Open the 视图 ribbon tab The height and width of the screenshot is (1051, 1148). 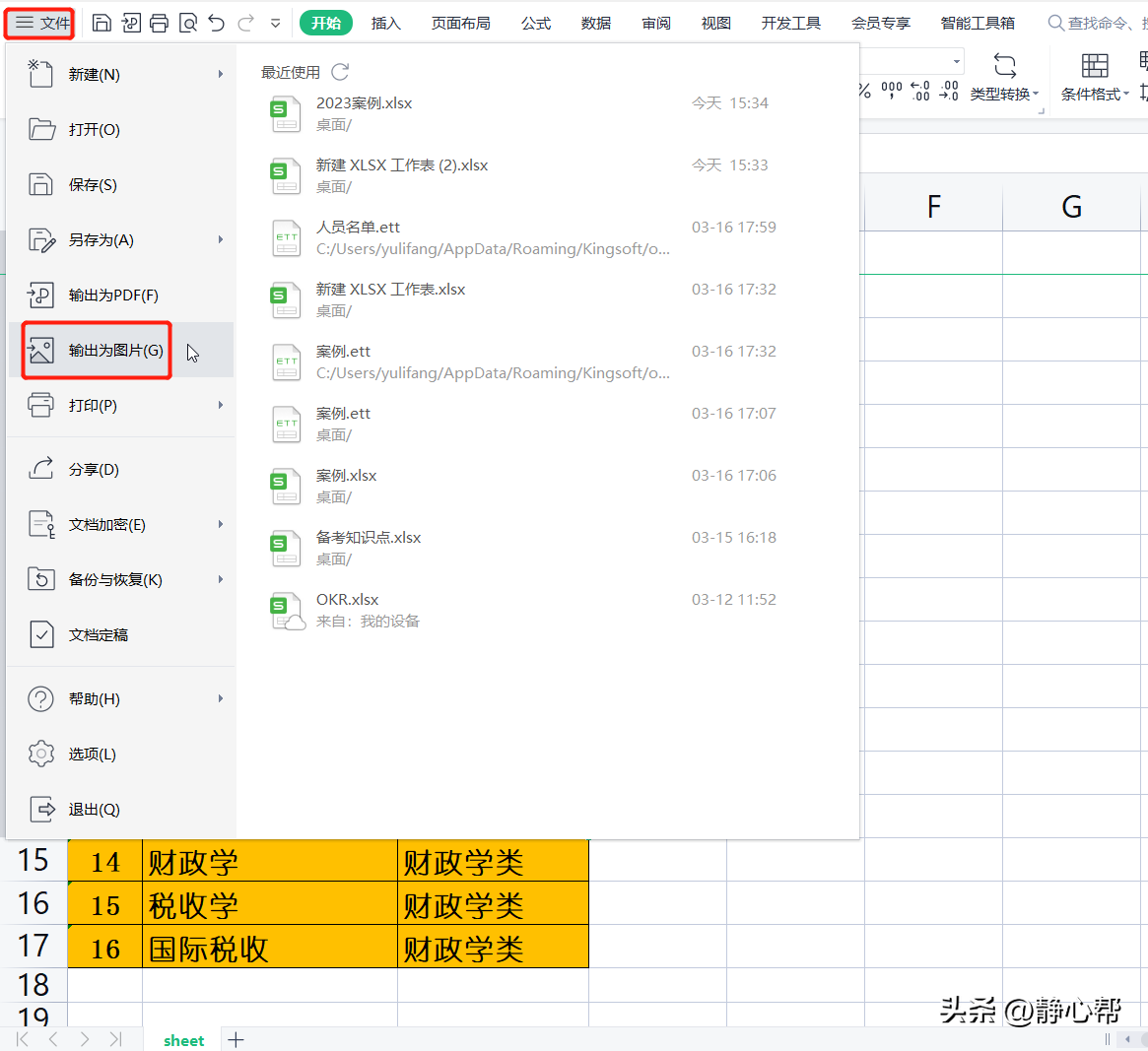click(716, 24)
